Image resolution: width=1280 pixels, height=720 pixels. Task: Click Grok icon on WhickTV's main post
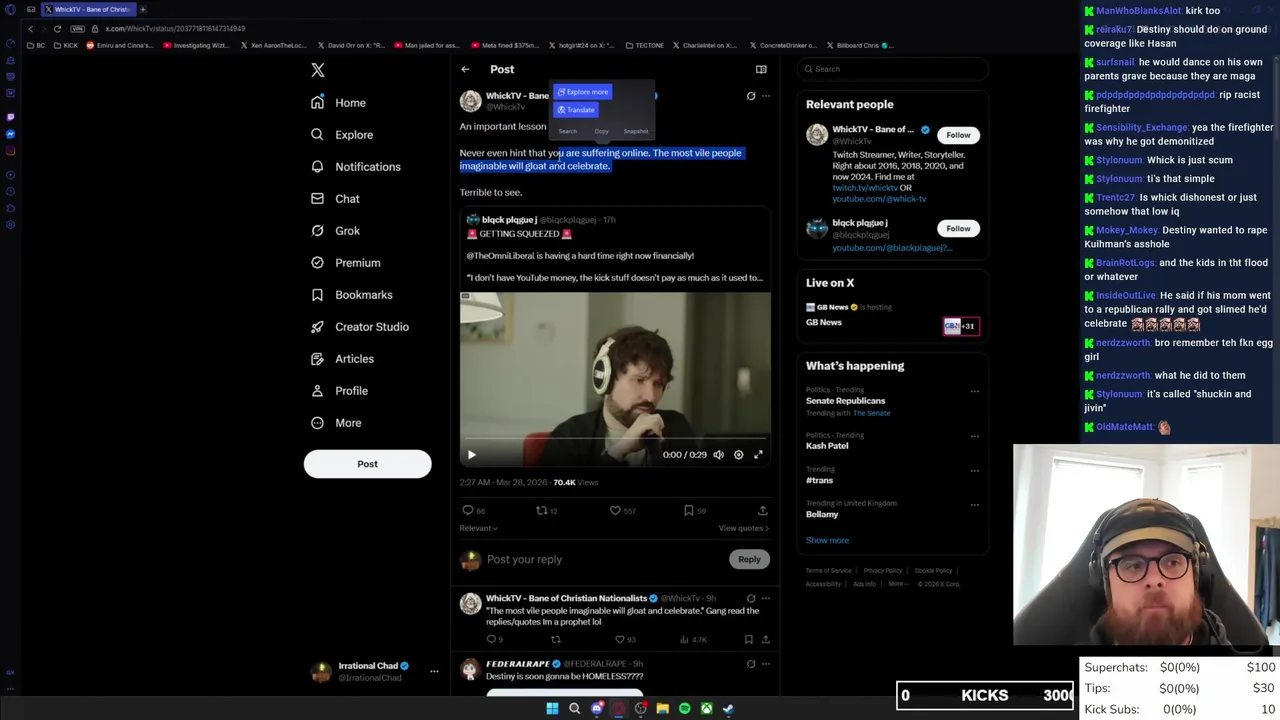(751, 96)
